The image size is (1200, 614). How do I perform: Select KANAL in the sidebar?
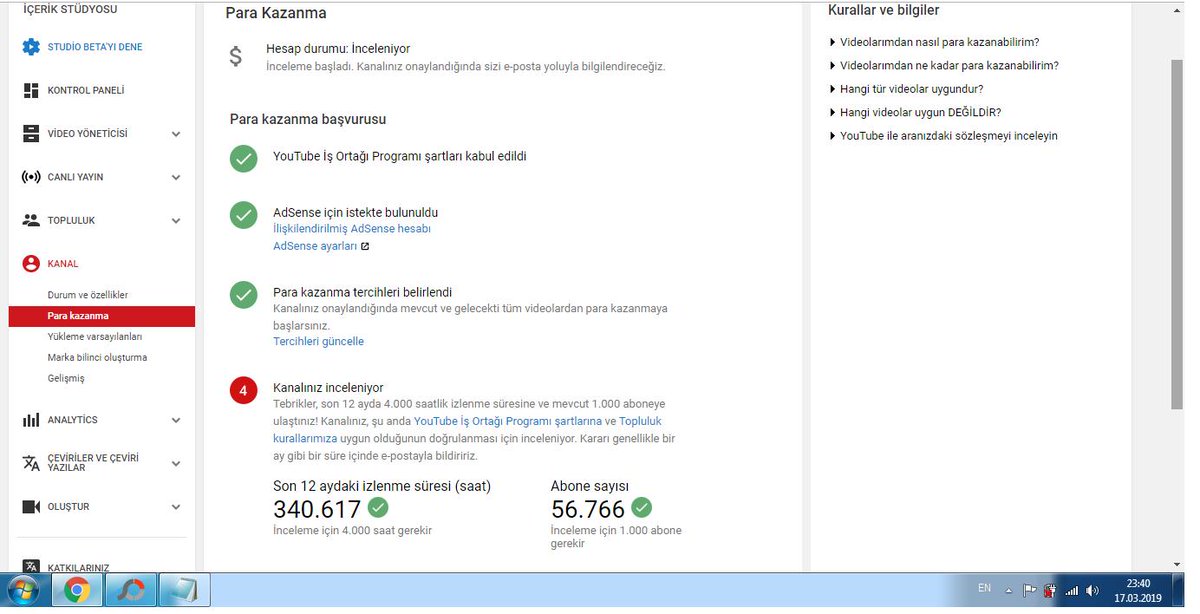63,264
